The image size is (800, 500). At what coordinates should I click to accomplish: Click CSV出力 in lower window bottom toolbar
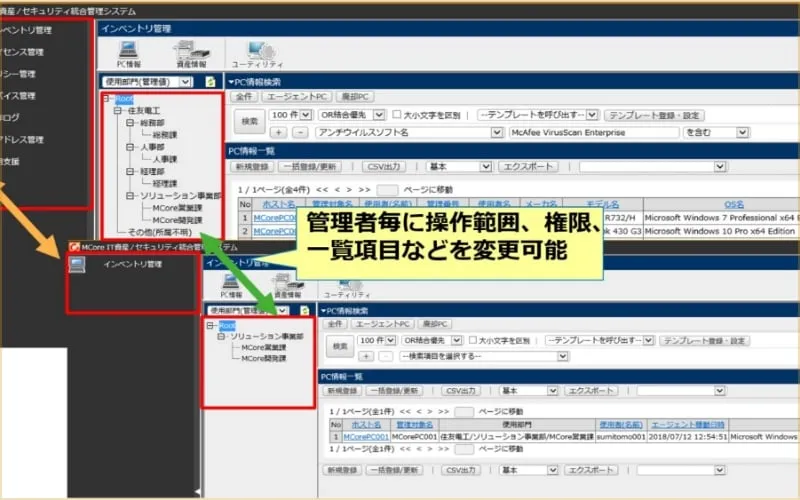point(461,470)
